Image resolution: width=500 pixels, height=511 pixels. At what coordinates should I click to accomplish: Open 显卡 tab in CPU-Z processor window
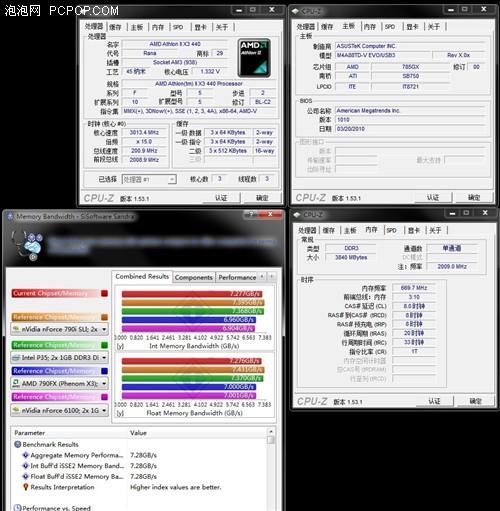click(201, 27)
